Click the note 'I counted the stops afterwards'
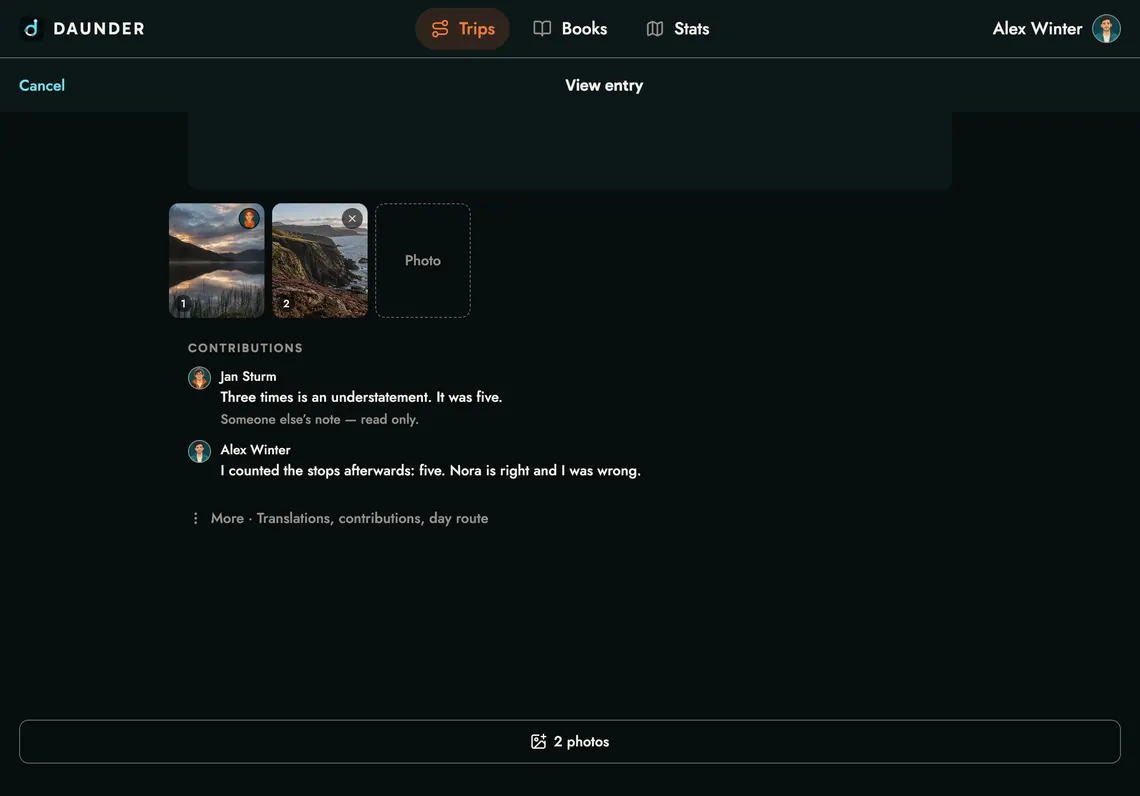Image resolution: width=1140 pixels, height=796 pixels. (x=430, y=470)
